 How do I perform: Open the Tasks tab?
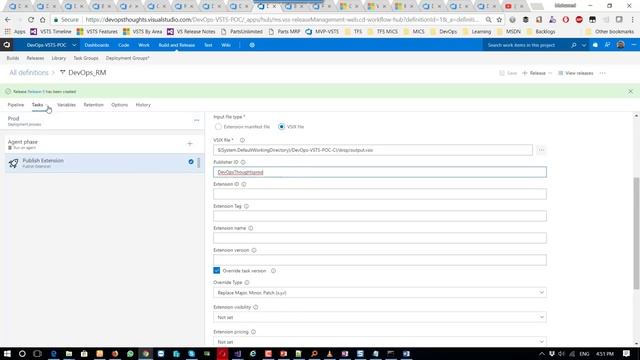click(38, 105)
